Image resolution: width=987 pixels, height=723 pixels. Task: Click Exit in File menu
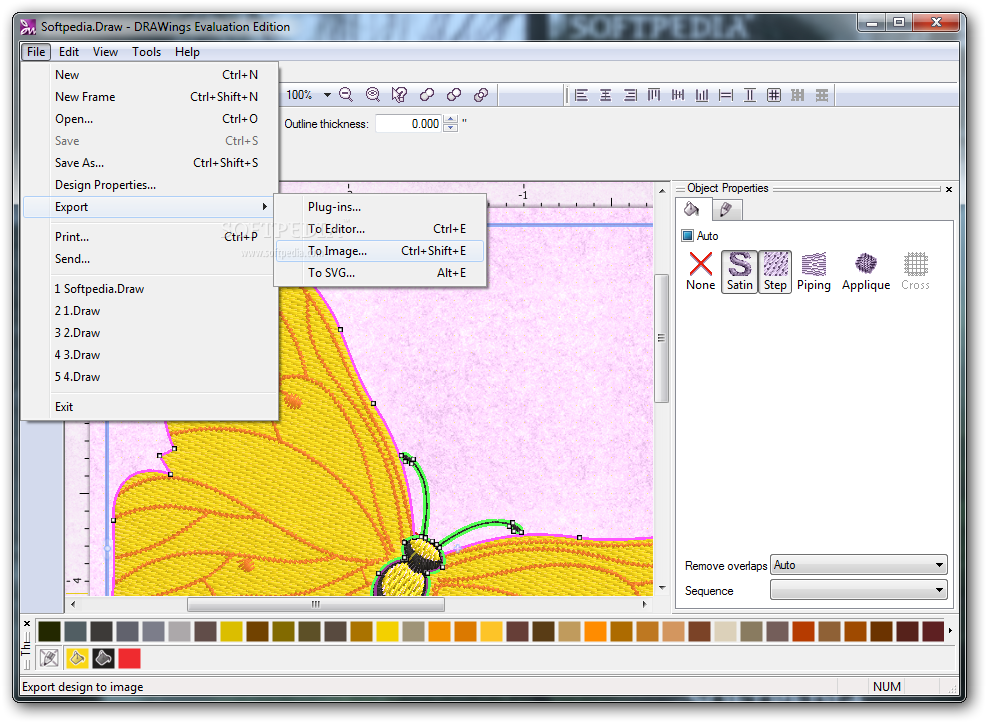pos(150,407)
